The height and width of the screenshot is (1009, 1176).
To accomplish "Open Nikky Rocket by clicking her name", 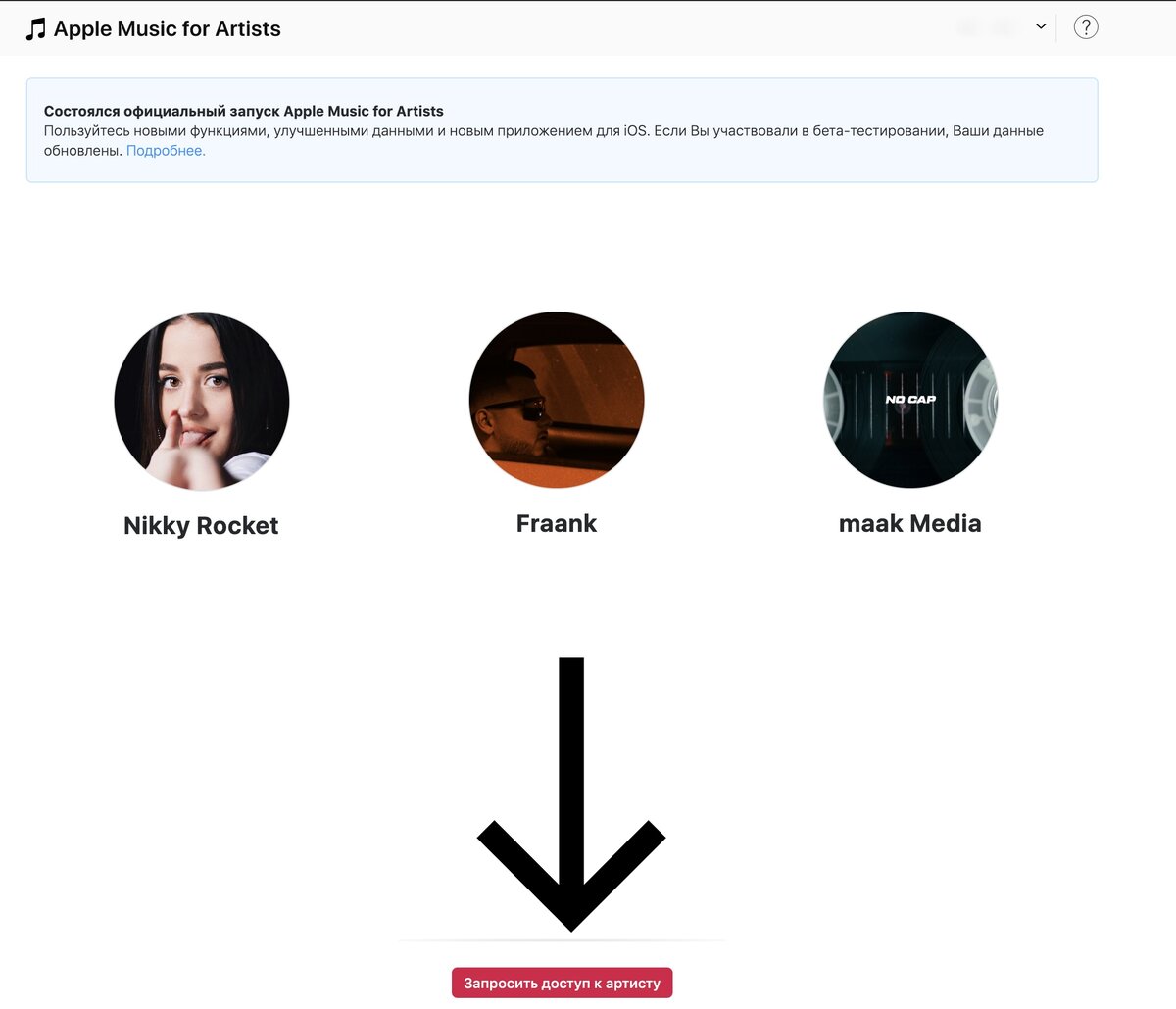I will pos(200,525).
